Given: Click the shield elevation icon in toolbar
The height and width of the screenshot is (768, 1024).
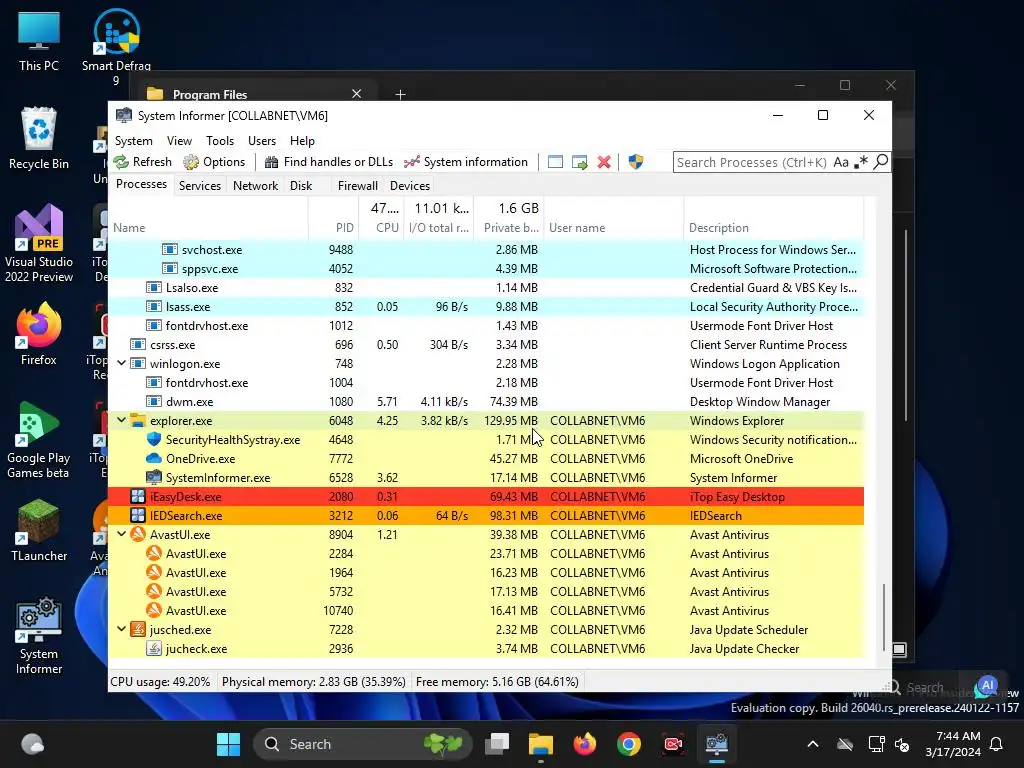Looking at the screenshot, I should click(x=635, y=162).
